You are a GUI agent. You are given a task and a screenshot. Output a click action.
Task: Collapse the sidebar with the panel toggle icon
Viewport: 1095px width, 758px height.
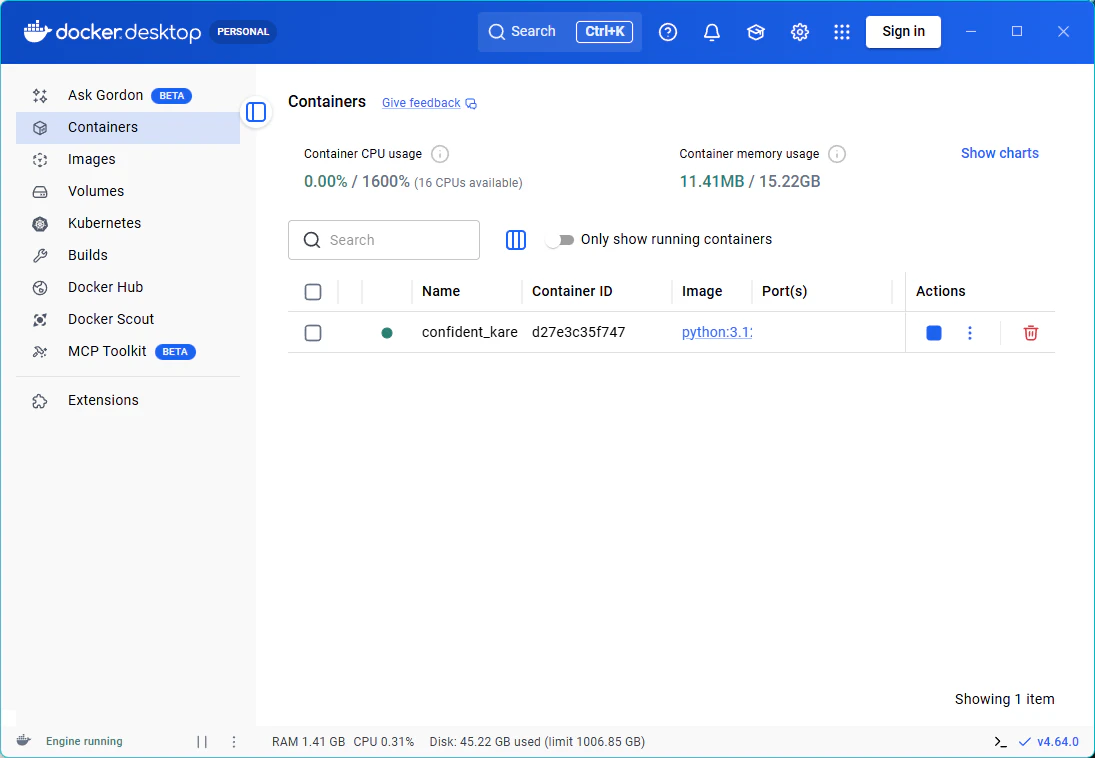click(256, 112)
